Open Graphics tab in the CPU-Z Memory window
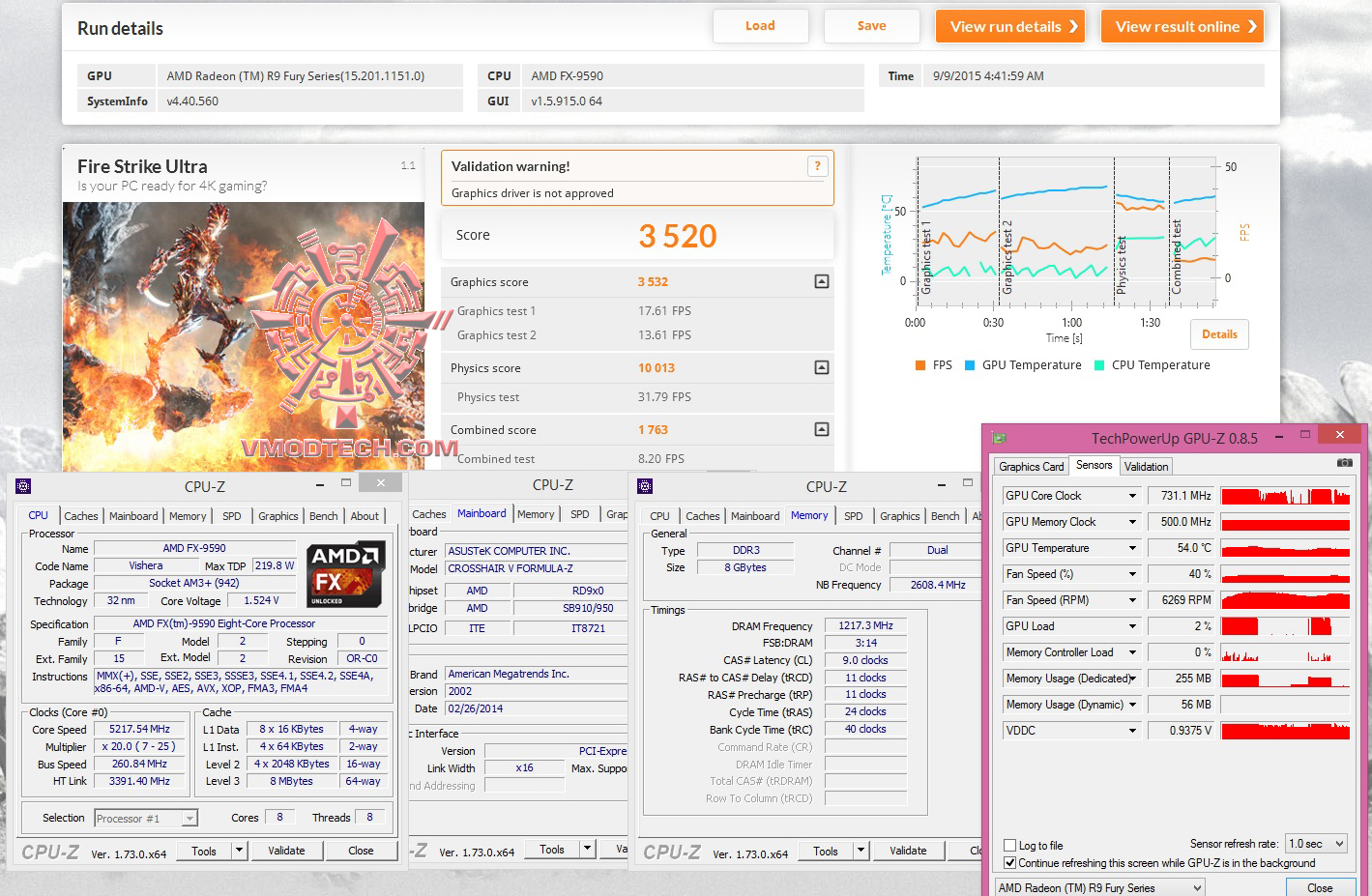The height and width of the screenshot is (896, 1372). 899,516
